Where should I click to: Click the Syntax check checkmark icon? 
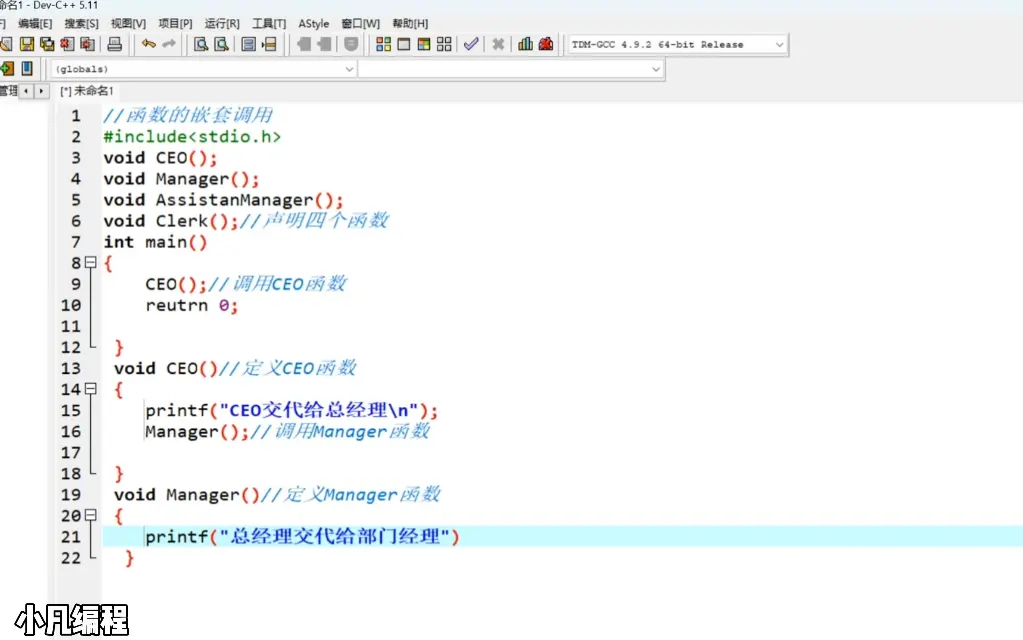coord(471,44)
